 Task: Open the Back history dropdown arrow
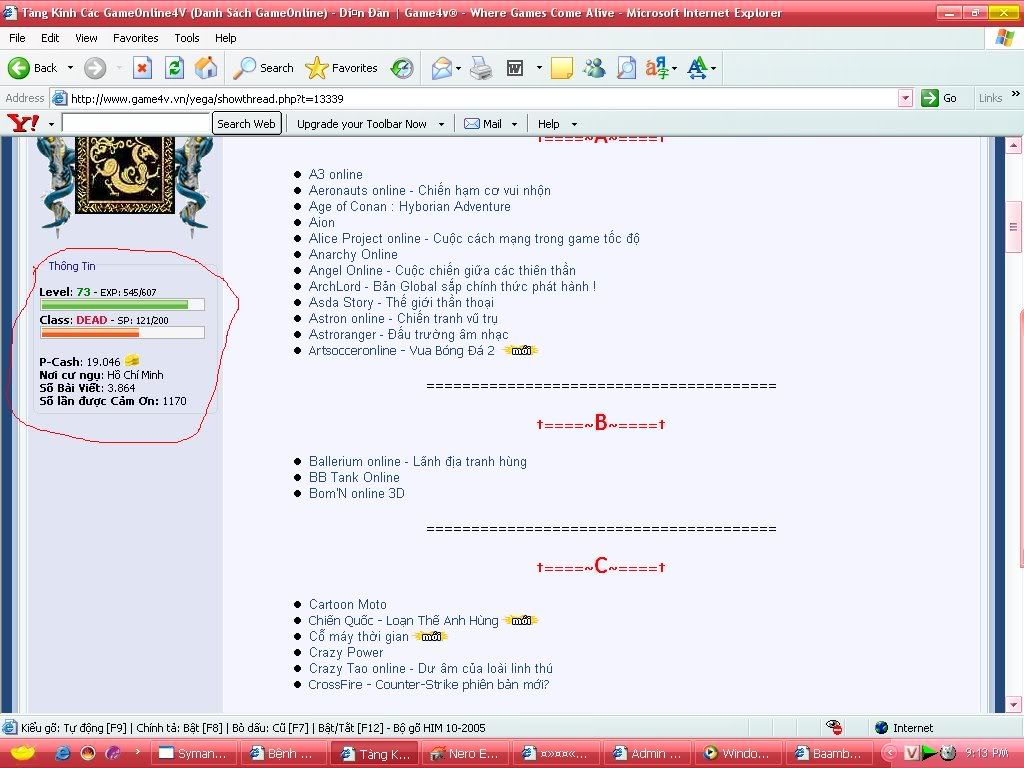71,68
